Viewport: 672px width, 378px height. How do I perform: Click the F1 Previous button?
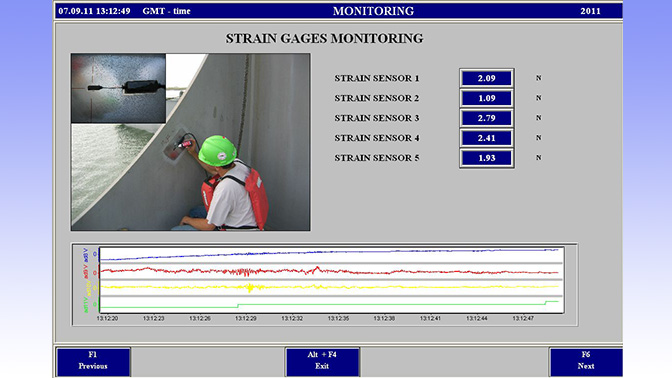tap(93, 362)
